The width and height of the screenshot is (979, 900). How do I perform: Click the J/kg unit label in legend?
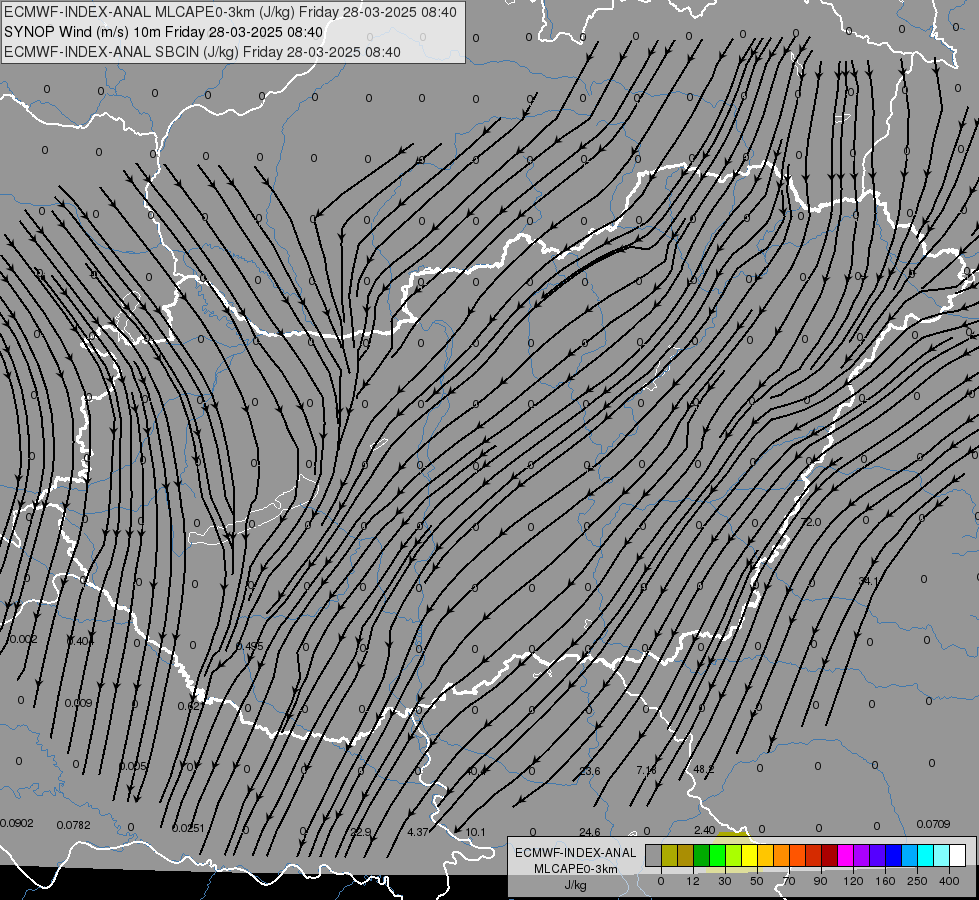click(576, 885)
